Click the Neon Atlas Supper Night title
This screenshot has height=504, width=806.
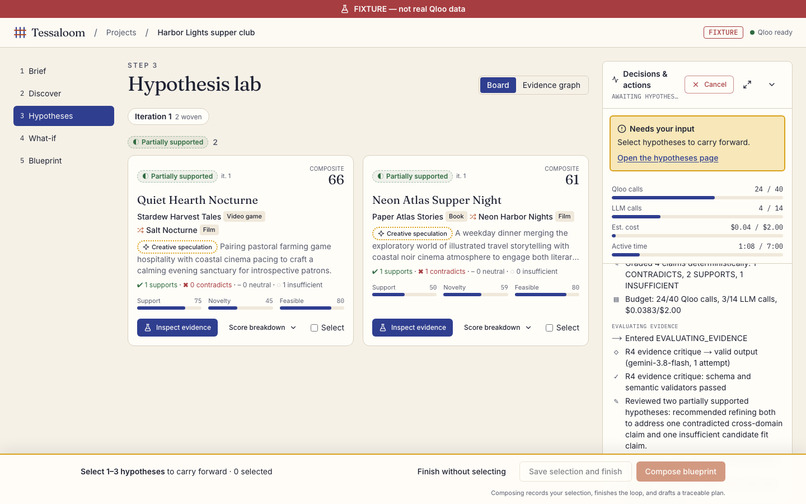pyautogui.click(x=436, y=200)
